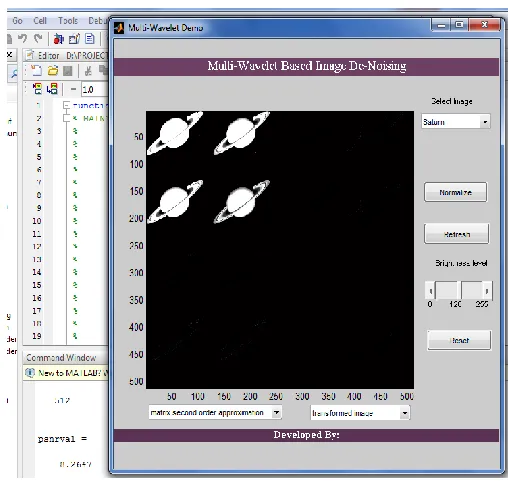Viewport: 508px width, 486px height.
Task: Click the info icon beside New to MATLAB
Action: [30, 372]
